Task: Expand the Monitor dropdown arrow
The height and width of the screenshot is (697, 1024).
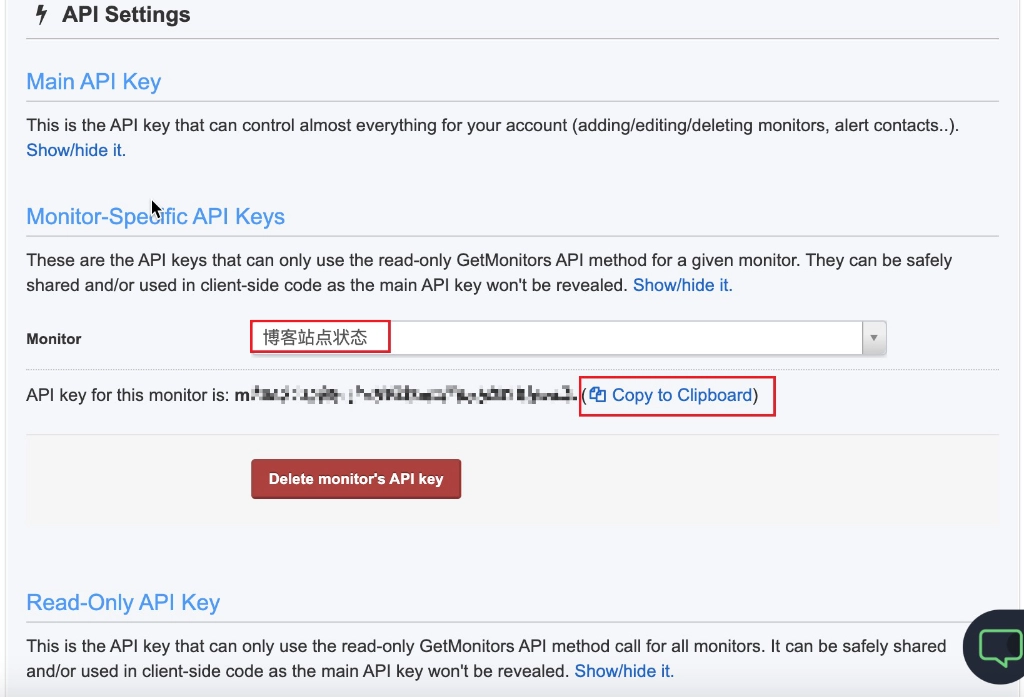Action: coord(874,338)
